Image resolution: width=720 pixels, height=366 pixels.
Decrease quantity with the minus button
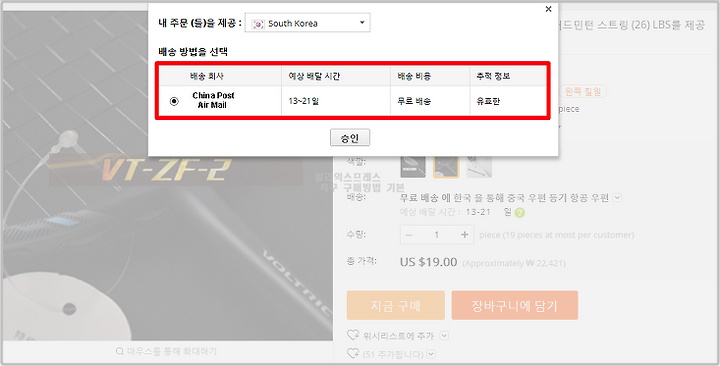tap(409, 235)
